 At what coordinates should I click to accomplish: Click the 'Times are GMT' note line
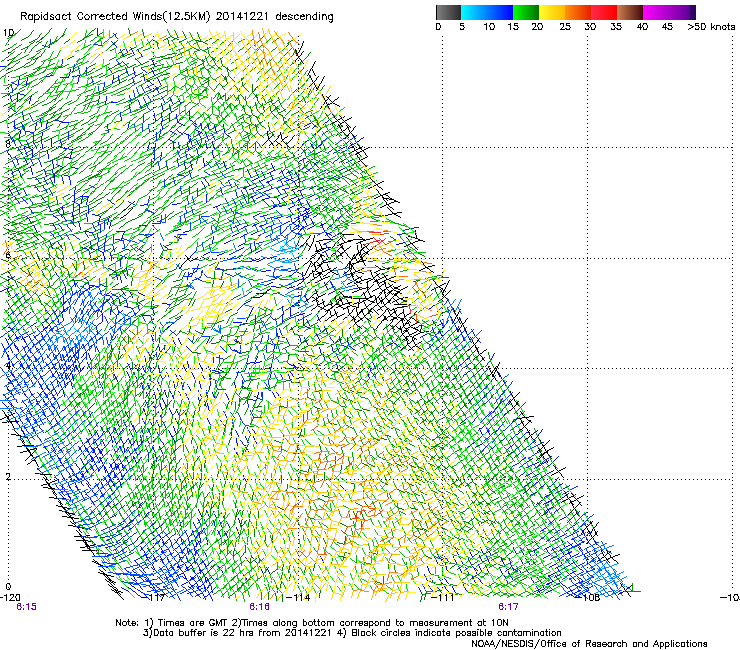312,623
